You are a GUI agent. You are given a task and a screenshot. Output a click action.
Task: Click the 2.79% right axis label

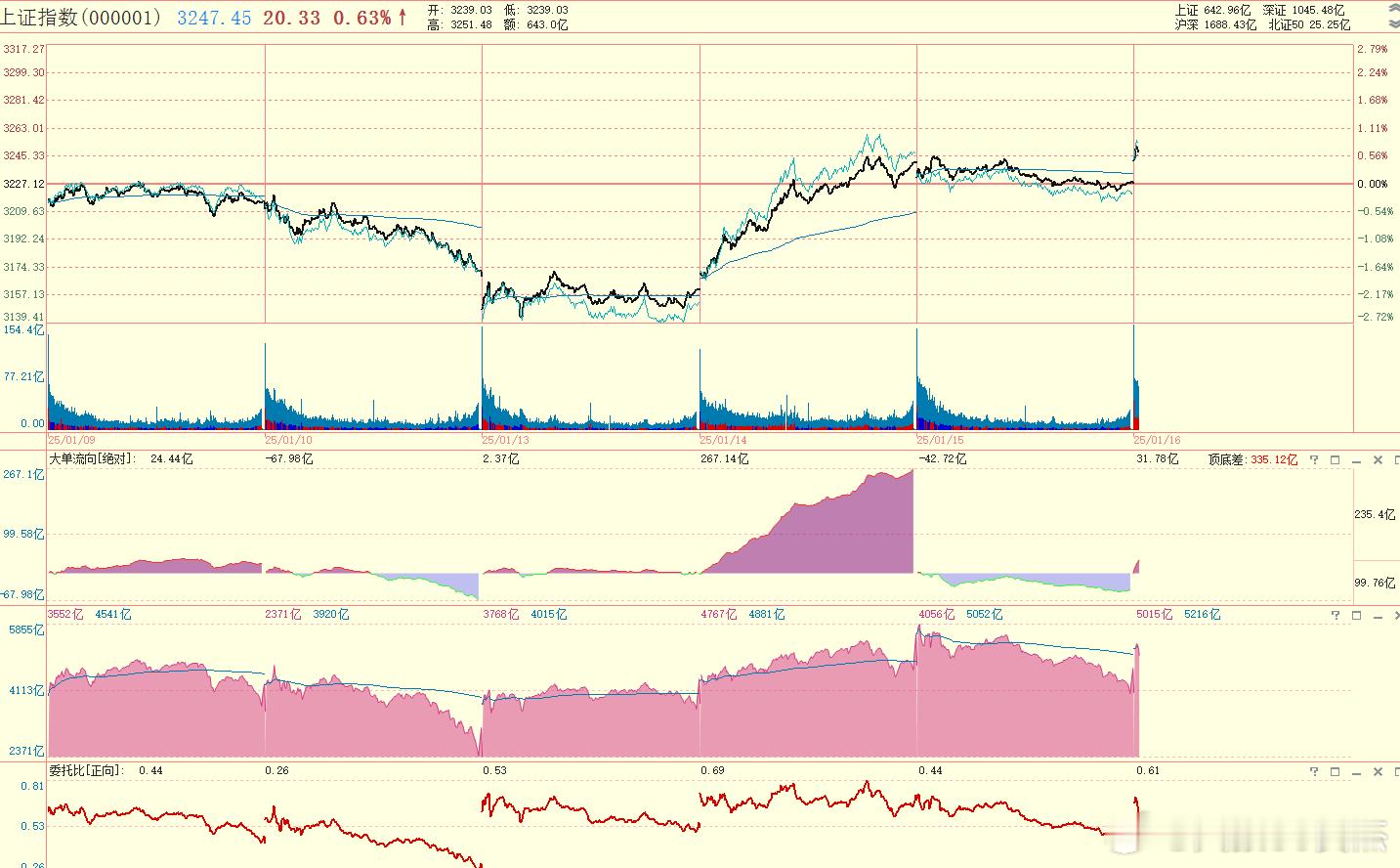[x=1373, y=49]
